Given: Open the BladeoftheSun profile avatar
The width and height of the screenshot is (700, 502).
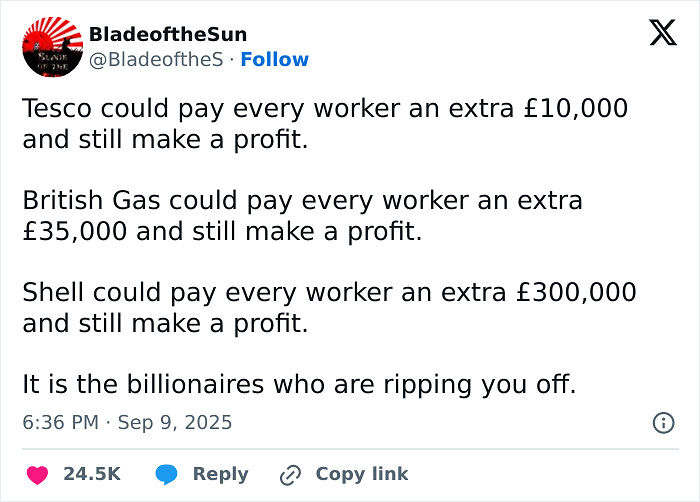Looking at the screenshot, I should pos(51,48).
